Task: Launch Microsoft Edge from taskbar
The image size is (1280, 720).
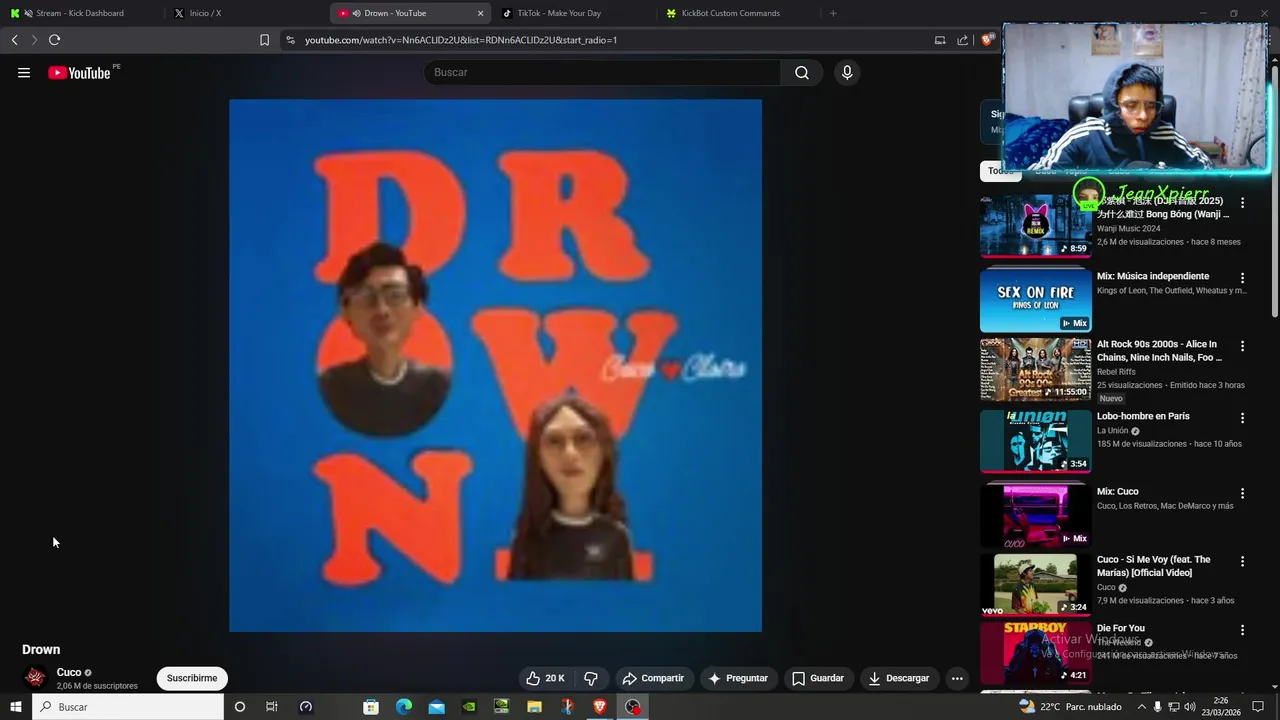Action: tap(404, 707)
